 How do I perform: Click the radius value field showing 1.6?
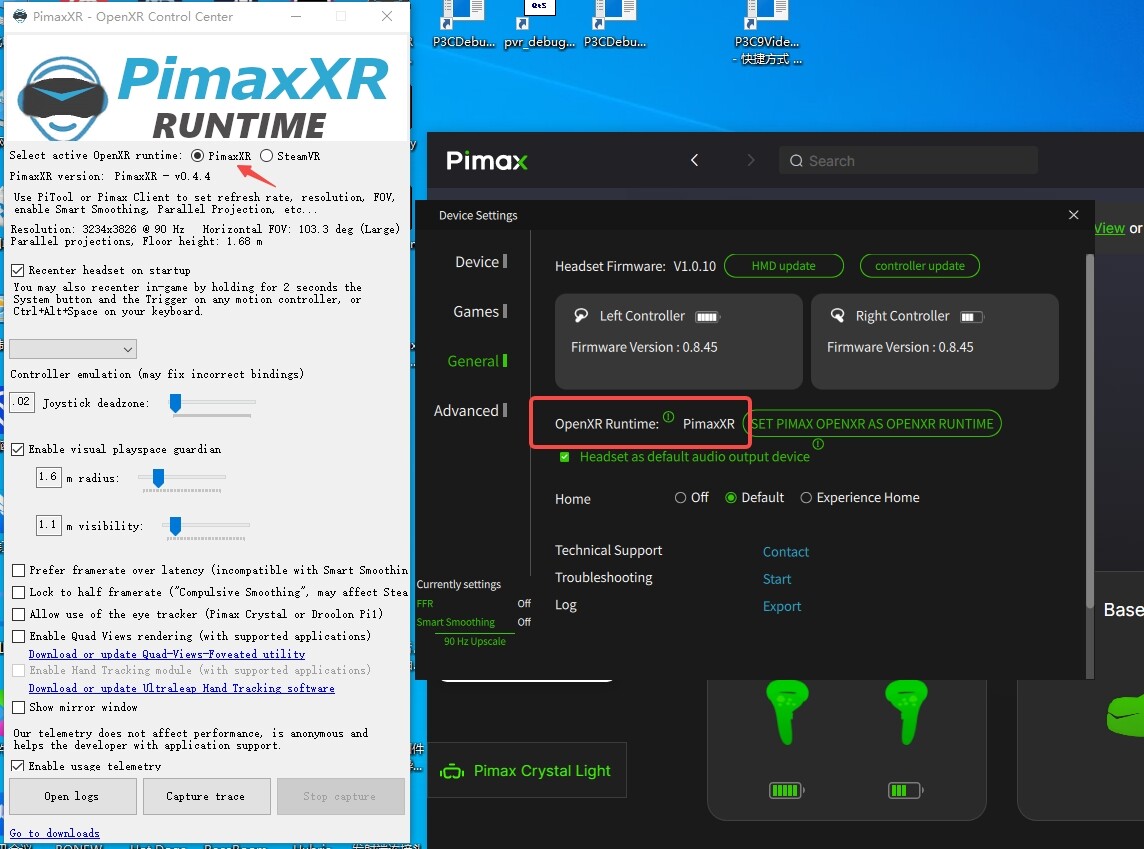tap(48, 477)
